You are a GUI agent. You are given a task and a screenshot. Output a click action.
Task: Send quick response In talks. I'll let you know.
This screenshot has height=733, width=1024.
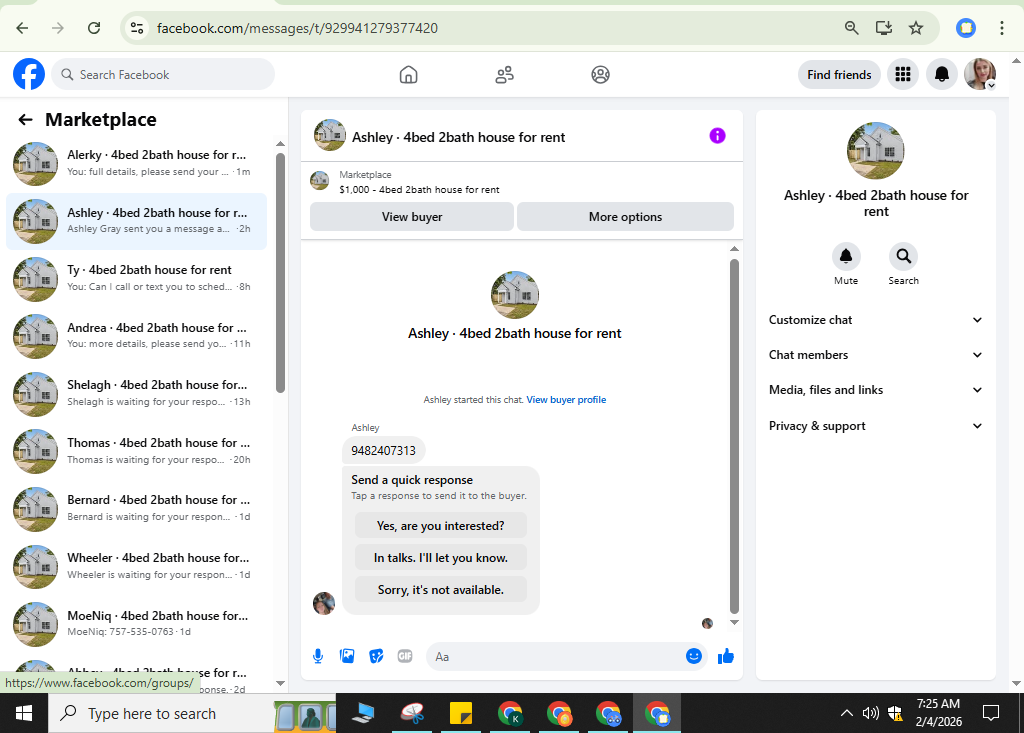coord(440,558)
